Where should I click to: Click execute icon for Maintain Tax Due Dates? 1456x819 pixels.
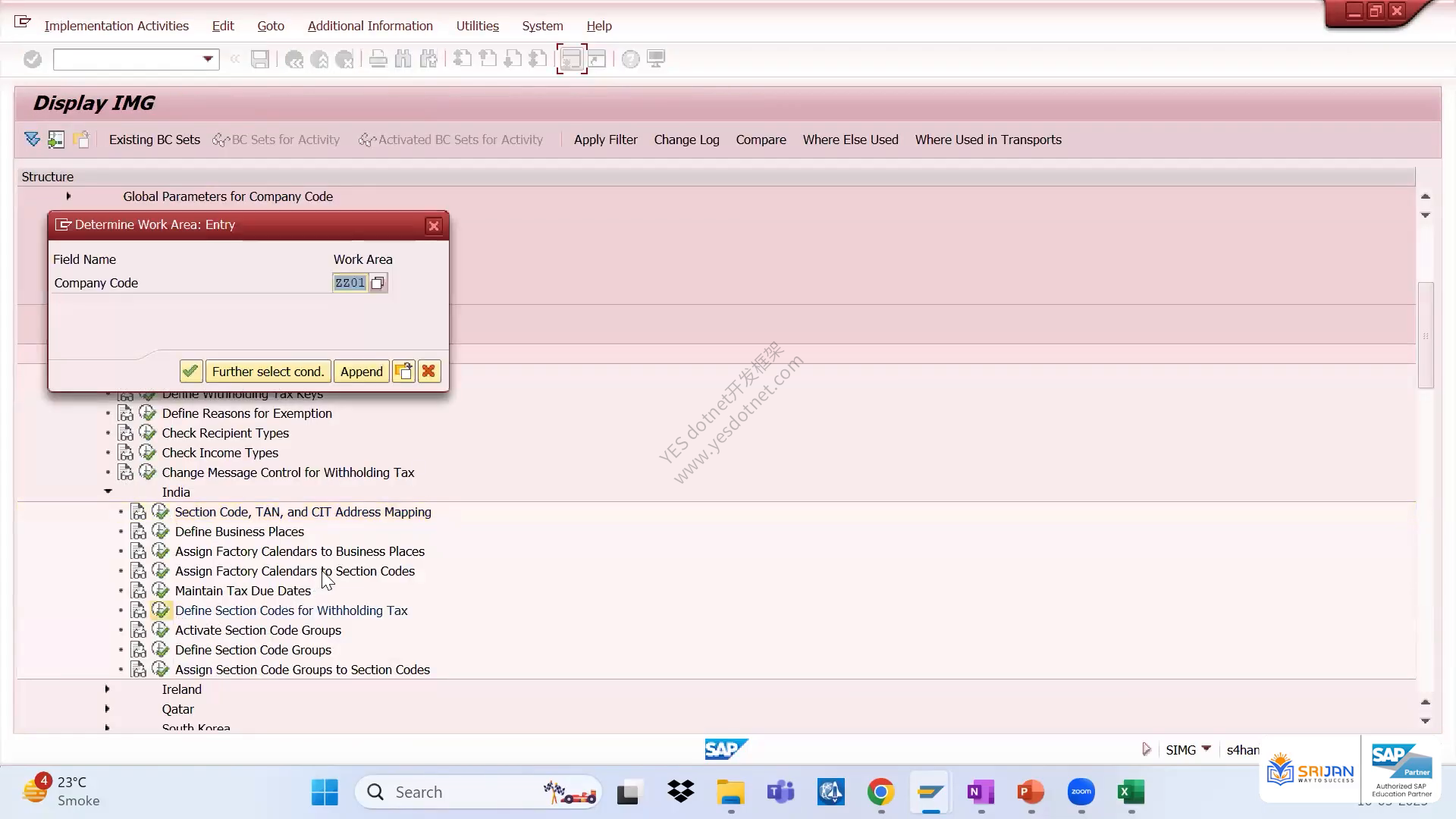click(x=160, y=590)
